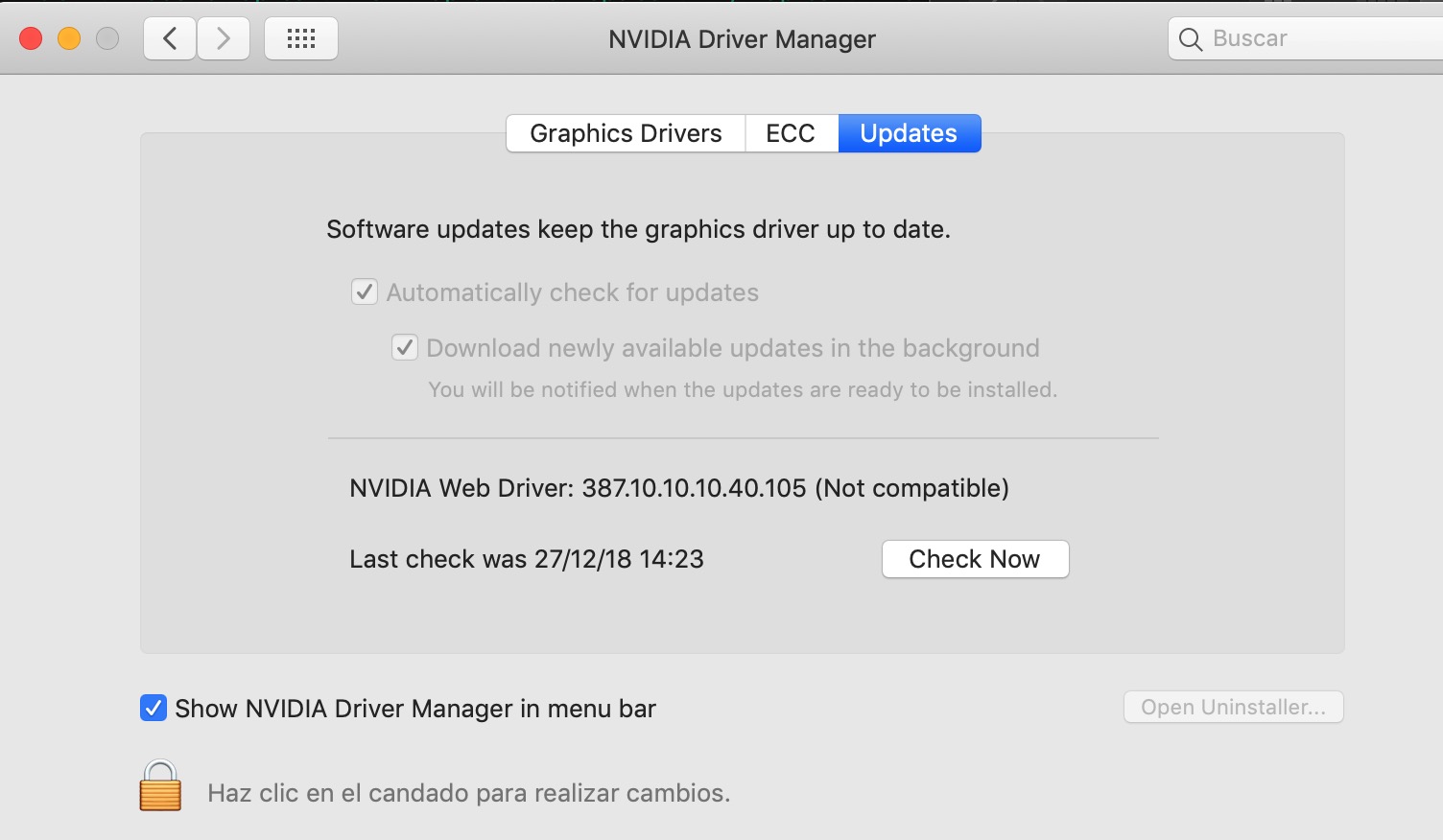Uncheck Show NVIDIA Driver Manager in menu bar

pyautogui.click(x=154, y=708)
